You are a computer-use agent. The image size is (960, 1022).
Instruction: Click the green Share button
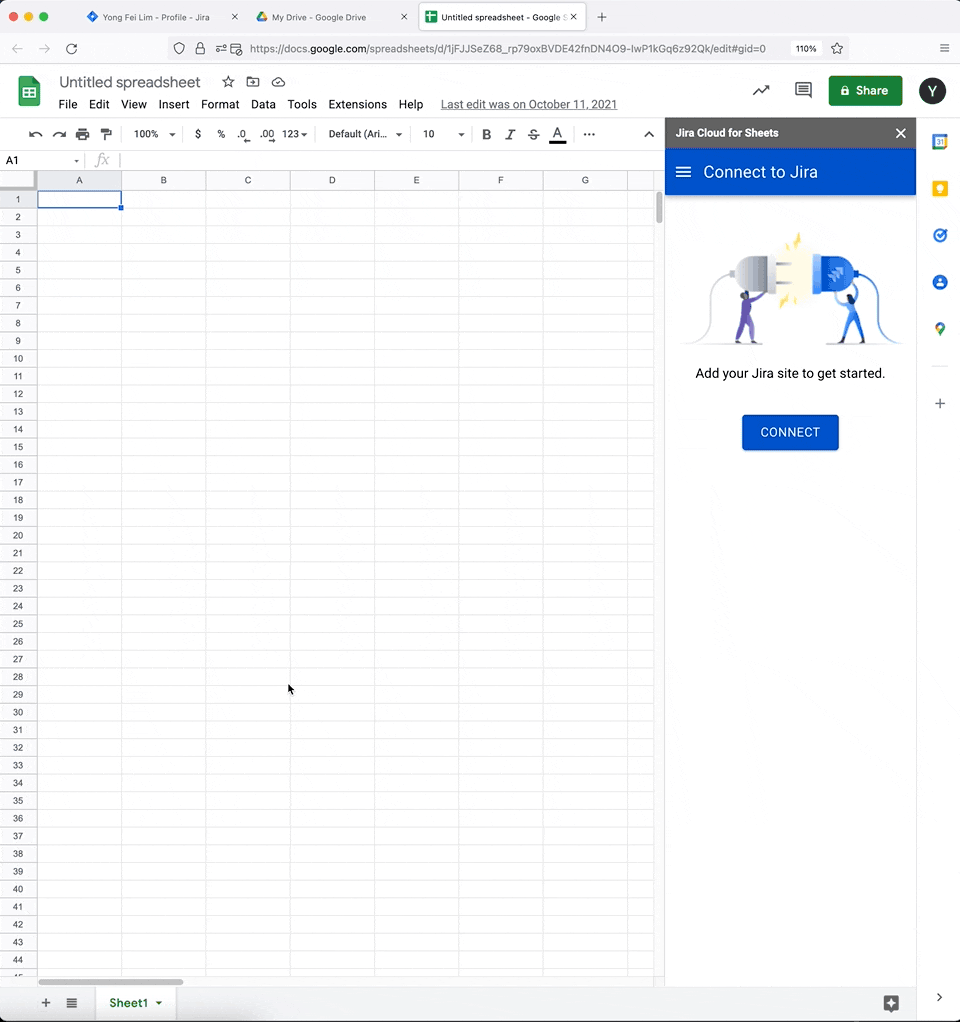[x=865, y=91]
